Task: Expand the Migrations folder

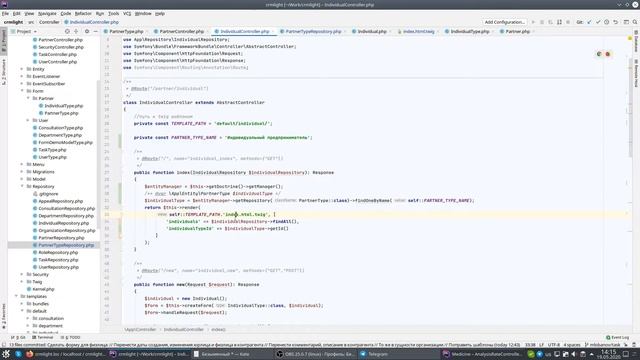Action: (x=22, y=172)
